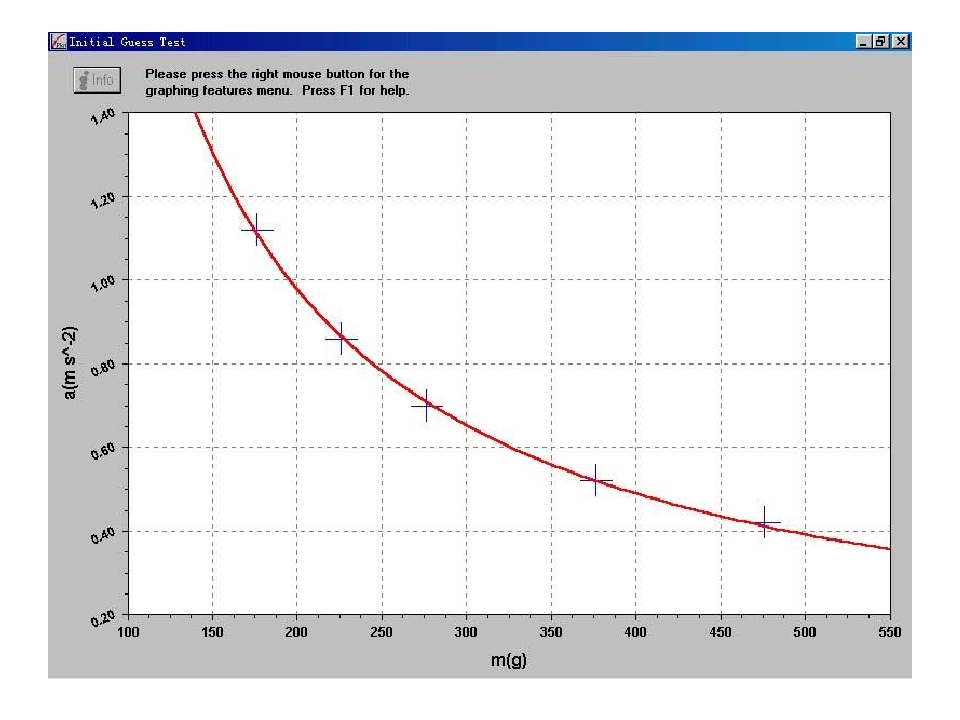Select the data point near m=375
The height and width of the screenshot is (720, 960).
[596, 481]
